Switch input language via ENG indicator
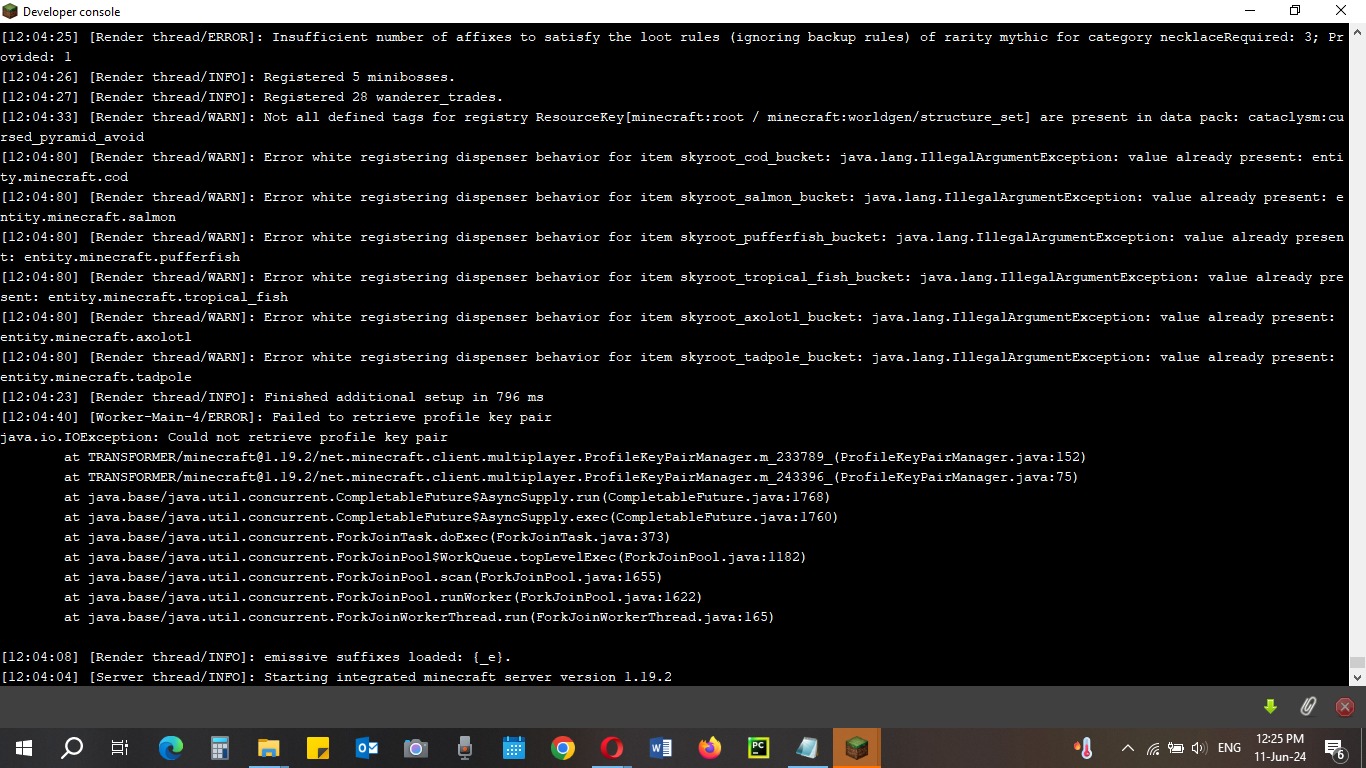Image resolution: width=1366 pixels, height=768 pixels. 1229,748
